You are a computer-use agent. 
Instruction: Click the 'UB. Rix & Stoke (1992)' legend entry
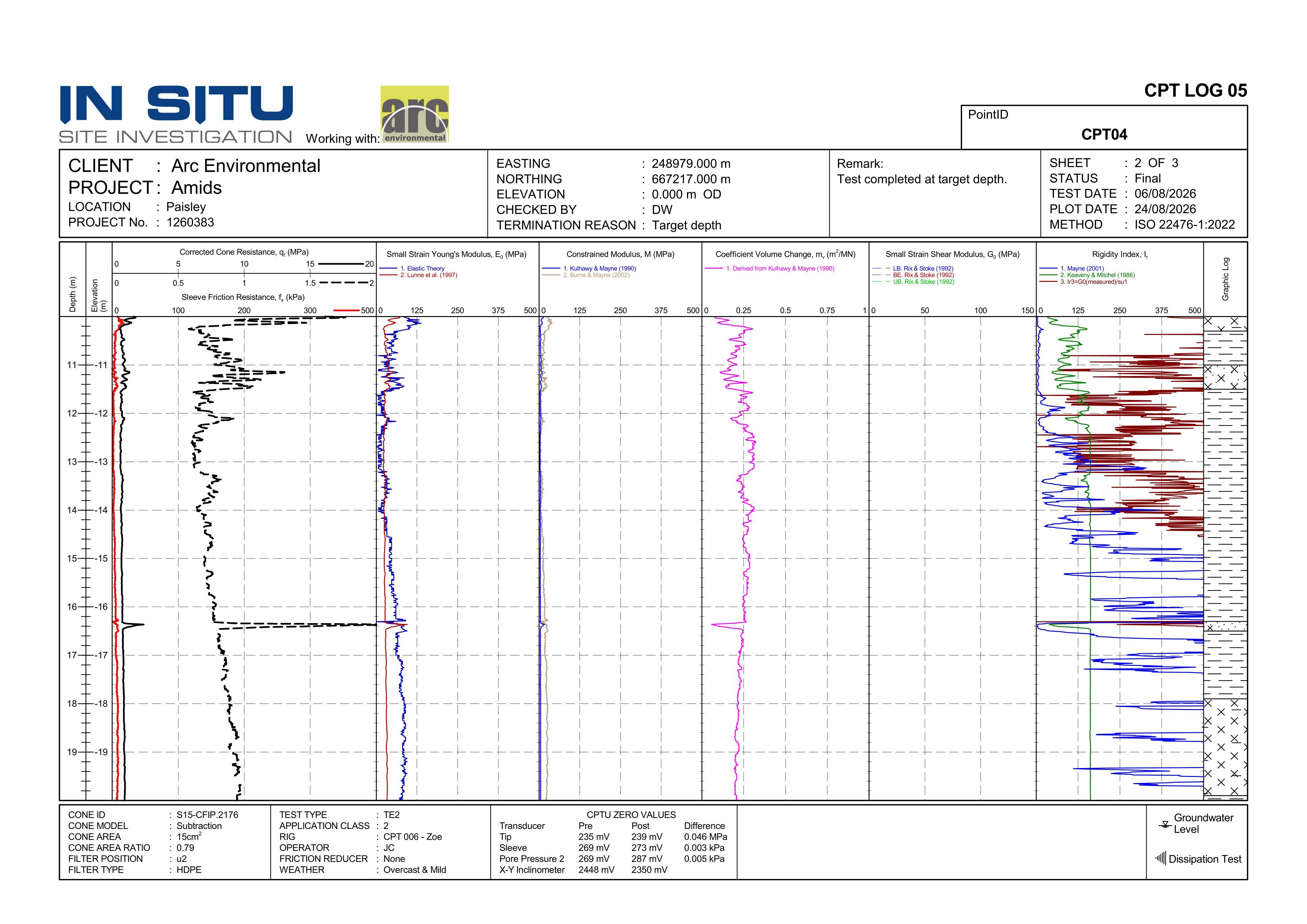(923, 282)
